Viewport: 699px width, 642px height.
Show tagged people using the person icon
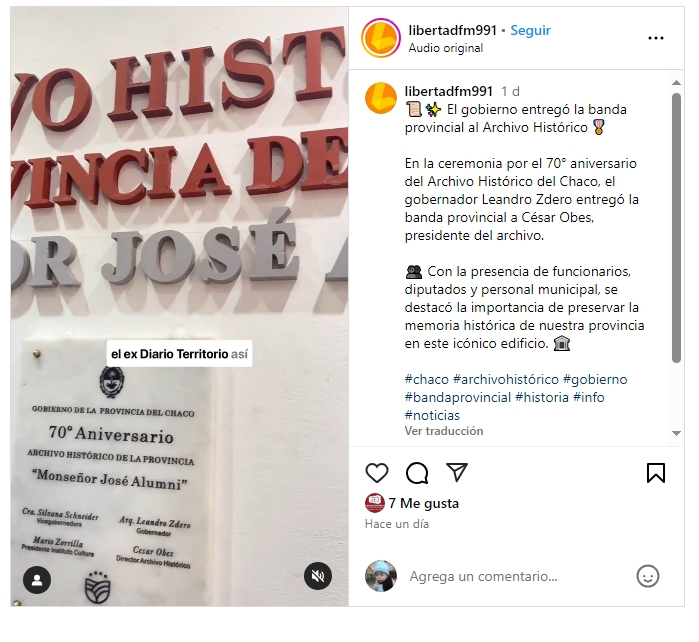tap(37, 580)
